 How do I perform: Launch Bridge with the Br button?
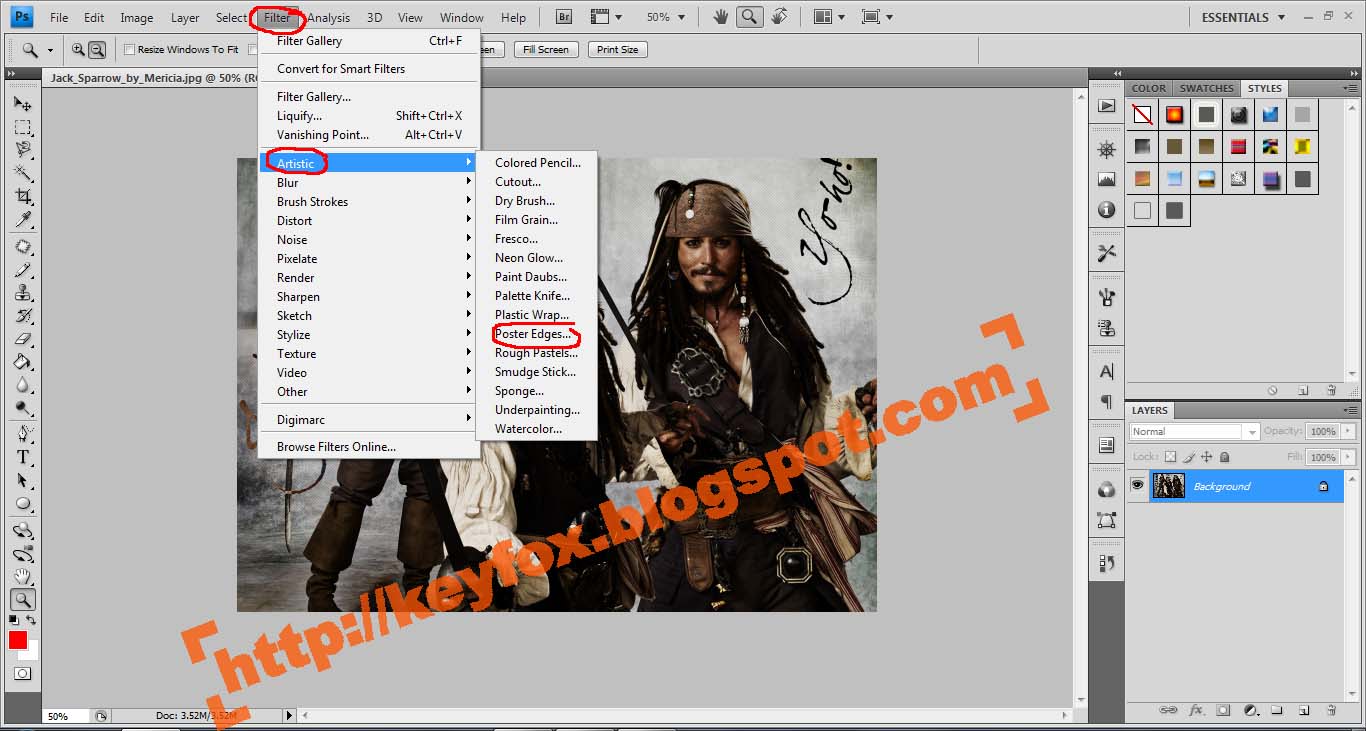click(564, 17)
